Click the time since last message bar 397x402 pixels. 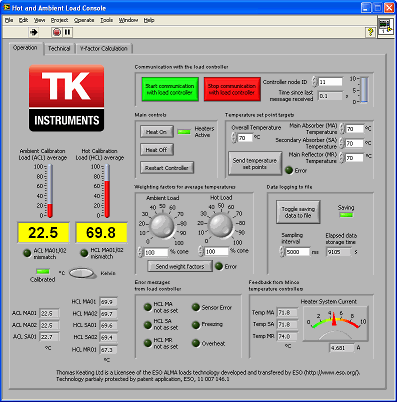(x=364, y=90)
